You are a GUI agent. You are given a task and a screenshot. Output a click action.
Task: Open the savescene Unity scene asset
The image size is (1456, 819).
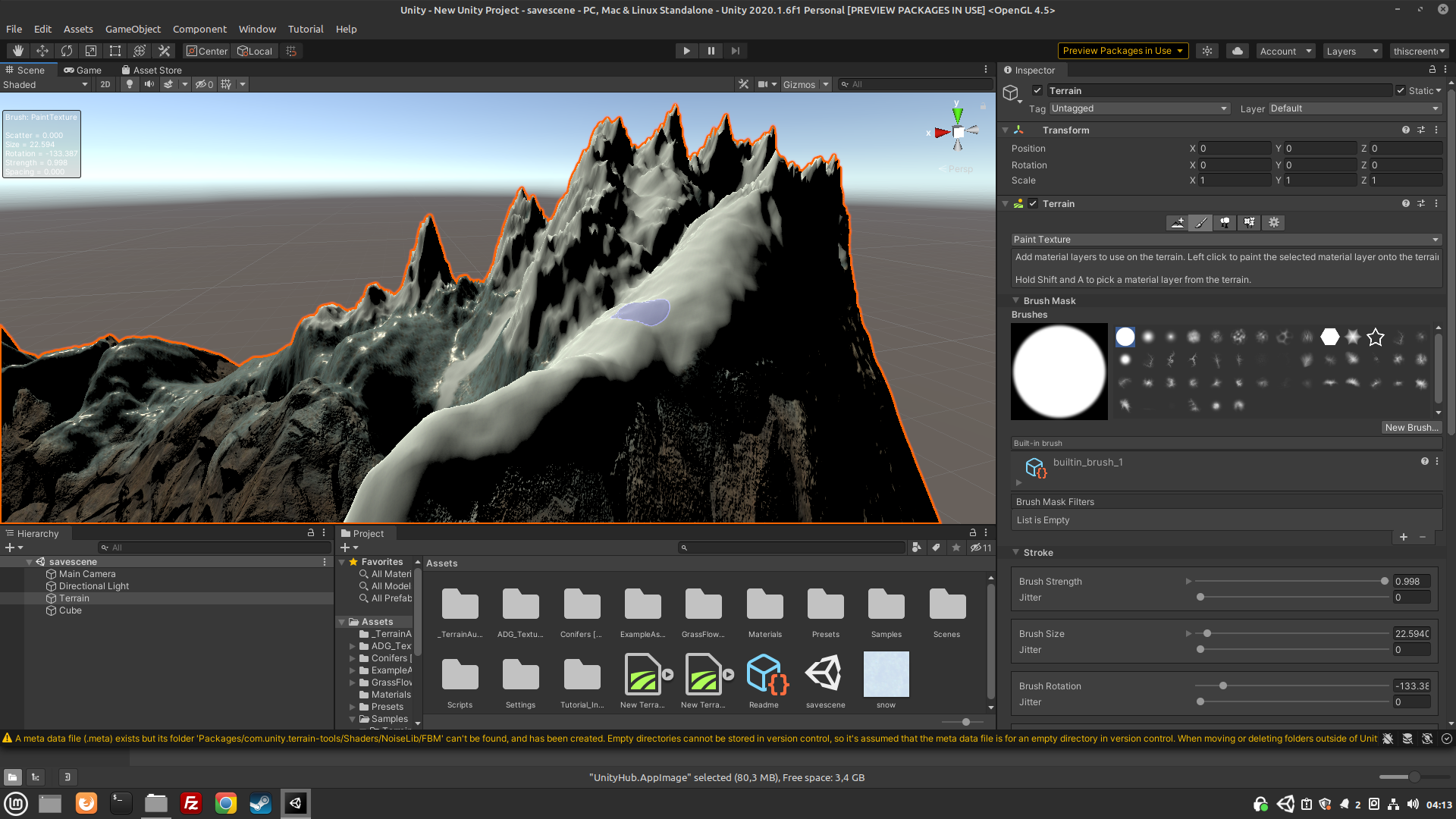(x=824, y=673)
